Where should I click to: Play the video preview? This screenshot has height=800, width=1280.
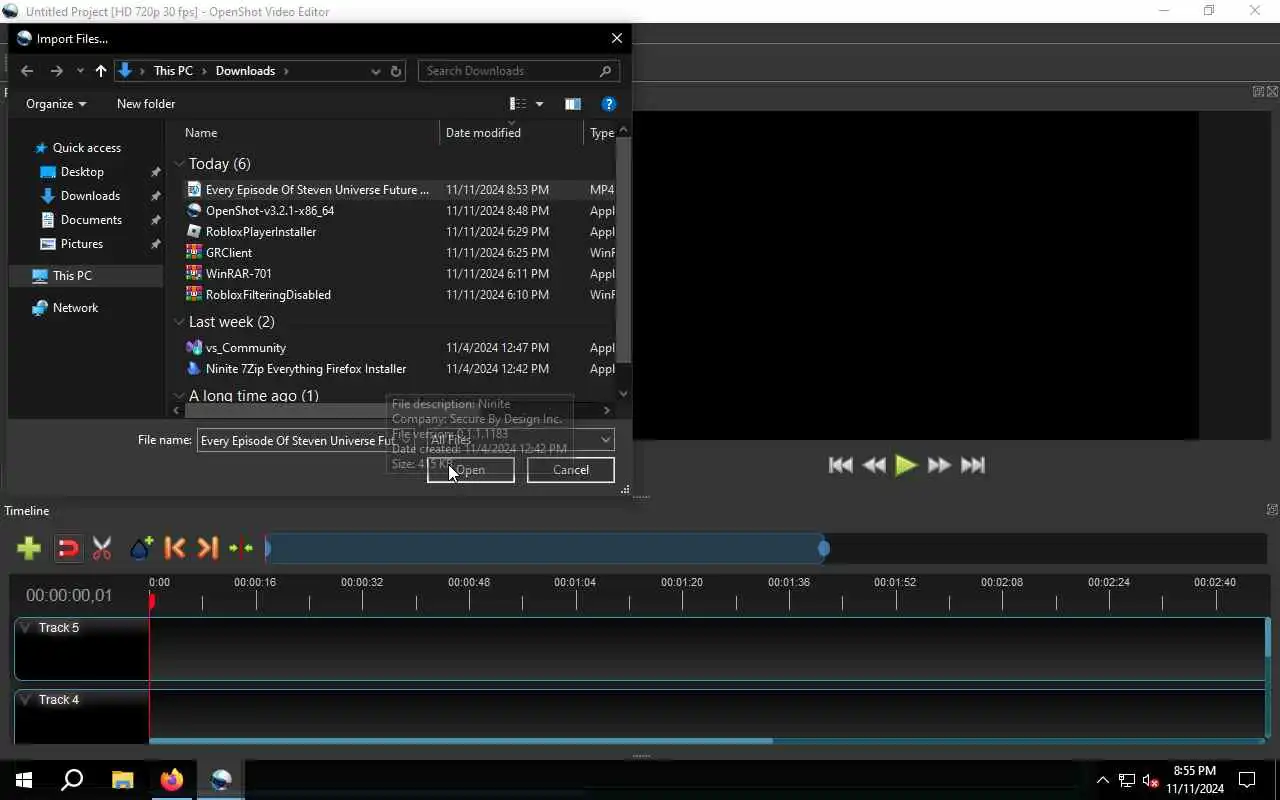[906, 465]
